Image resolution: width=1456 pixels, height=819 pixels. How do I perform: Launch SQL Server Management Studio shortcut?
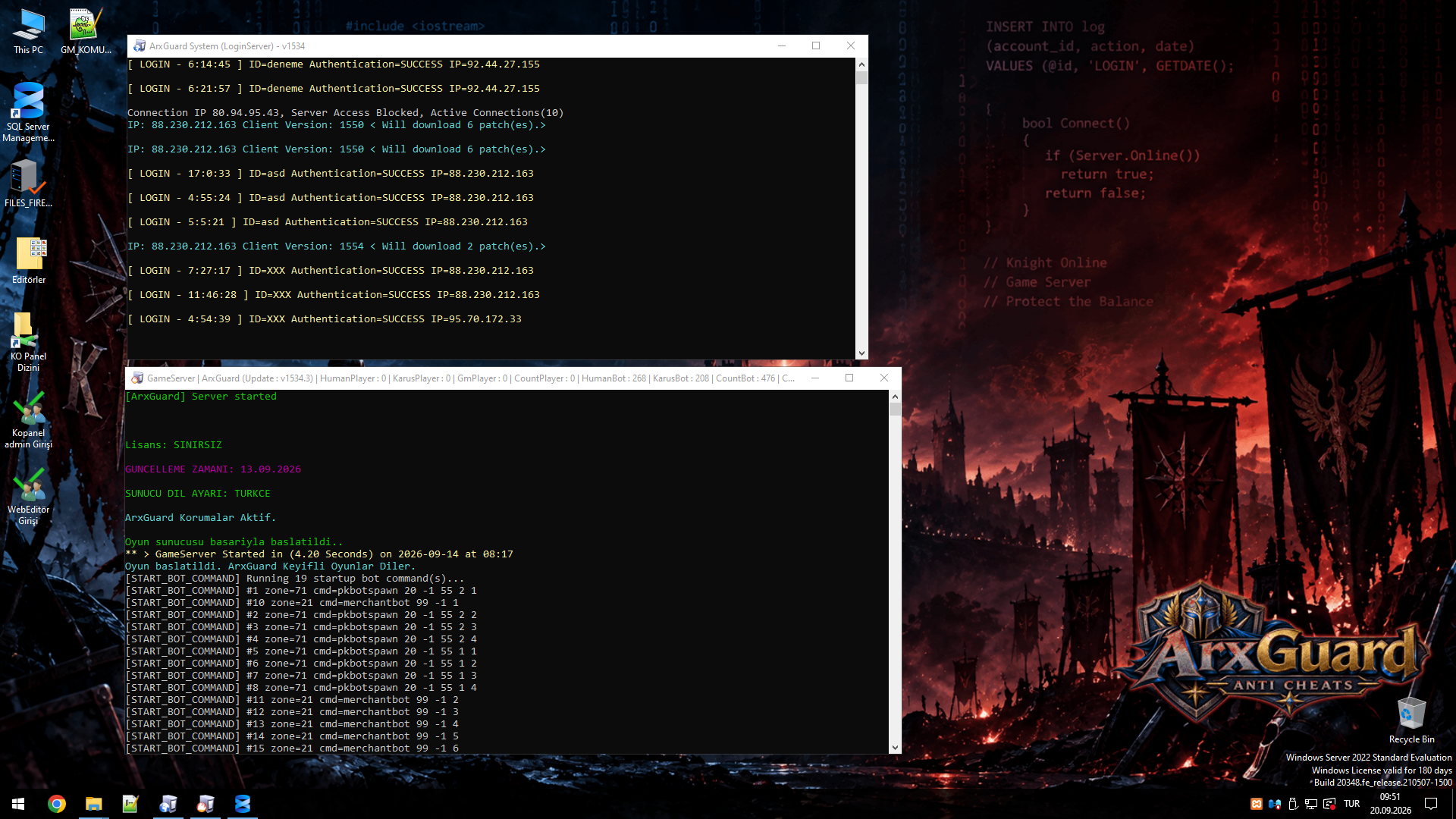point(28,112)
